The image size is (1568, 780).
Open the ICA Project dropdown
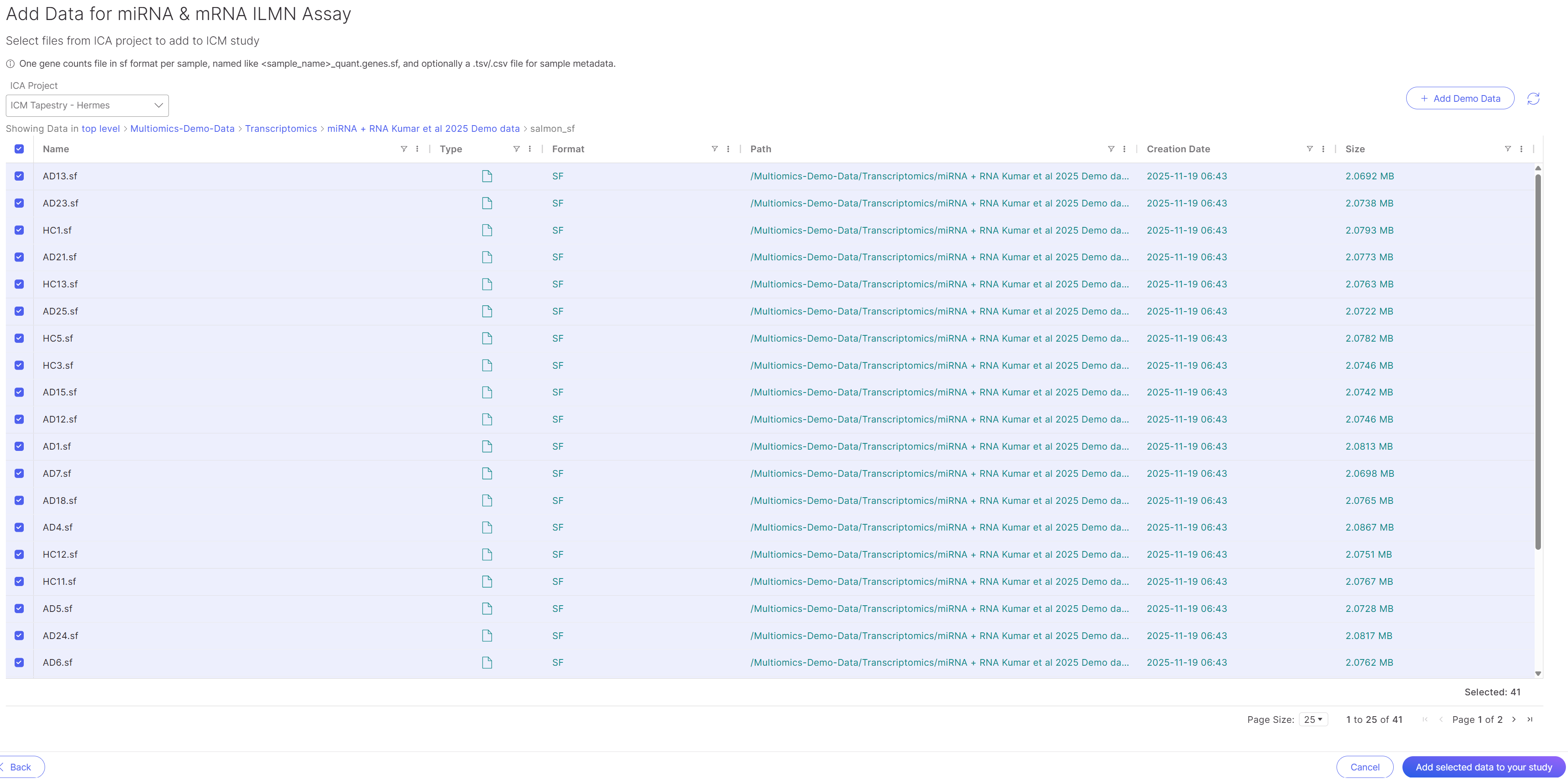(x=87, y=106)
